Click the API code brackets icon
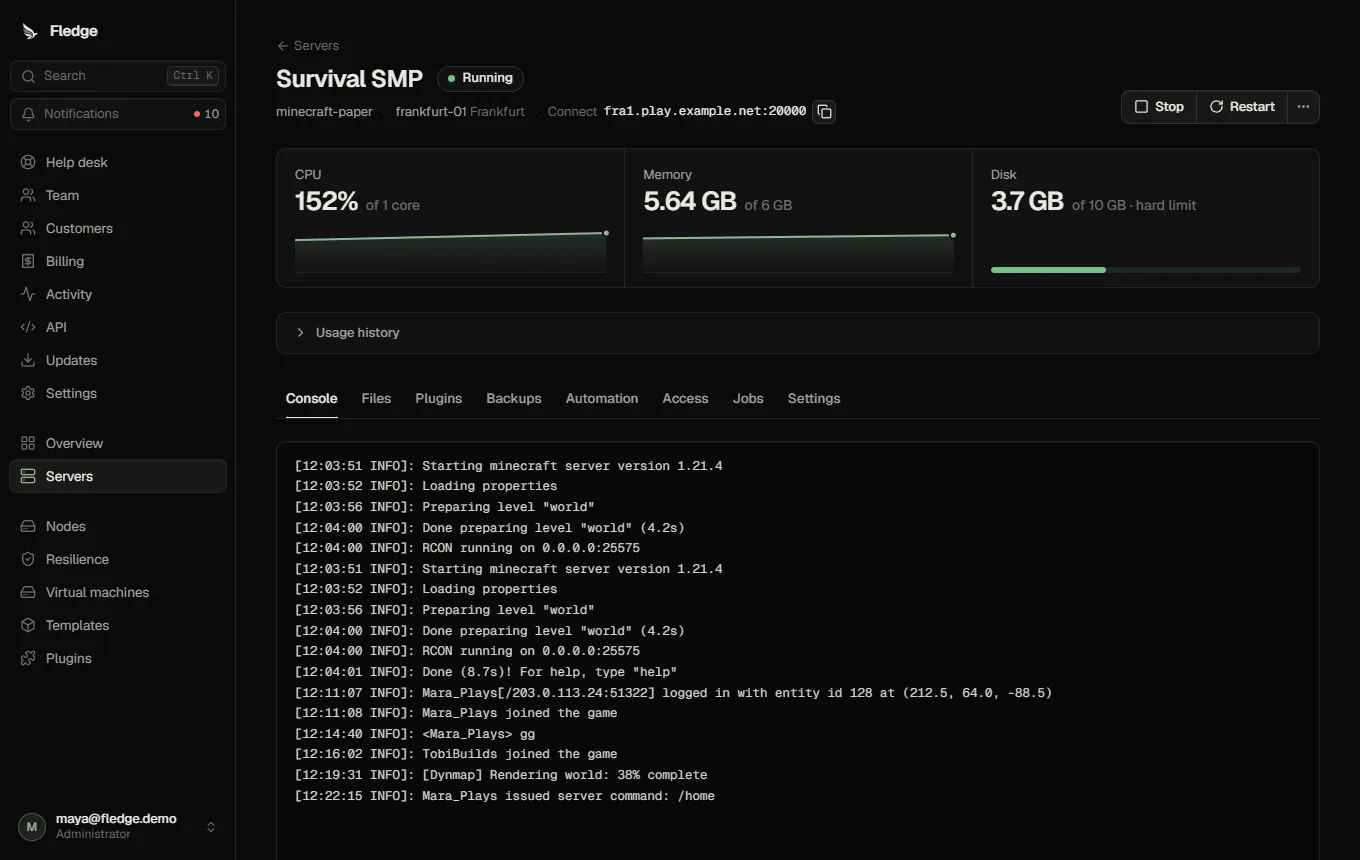Image resolution: width=1360 pixels, height=860 pixels. tap(28, 327)
